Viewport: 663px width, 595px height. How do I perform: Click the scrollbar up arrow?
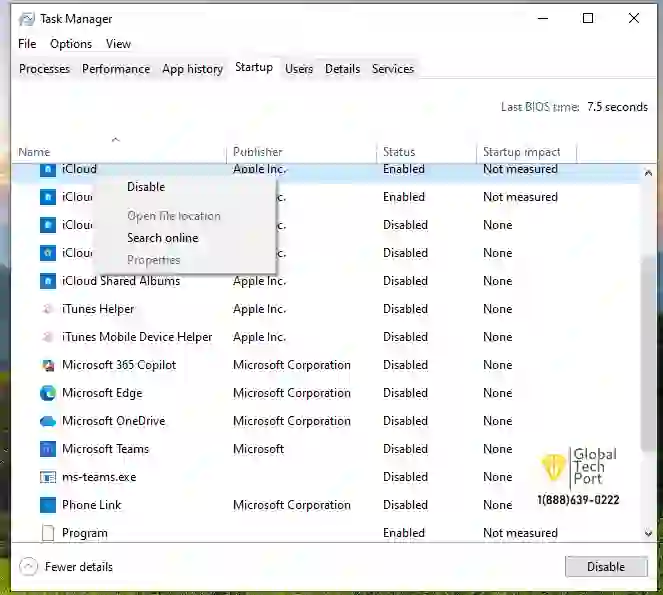click(648, 173)
